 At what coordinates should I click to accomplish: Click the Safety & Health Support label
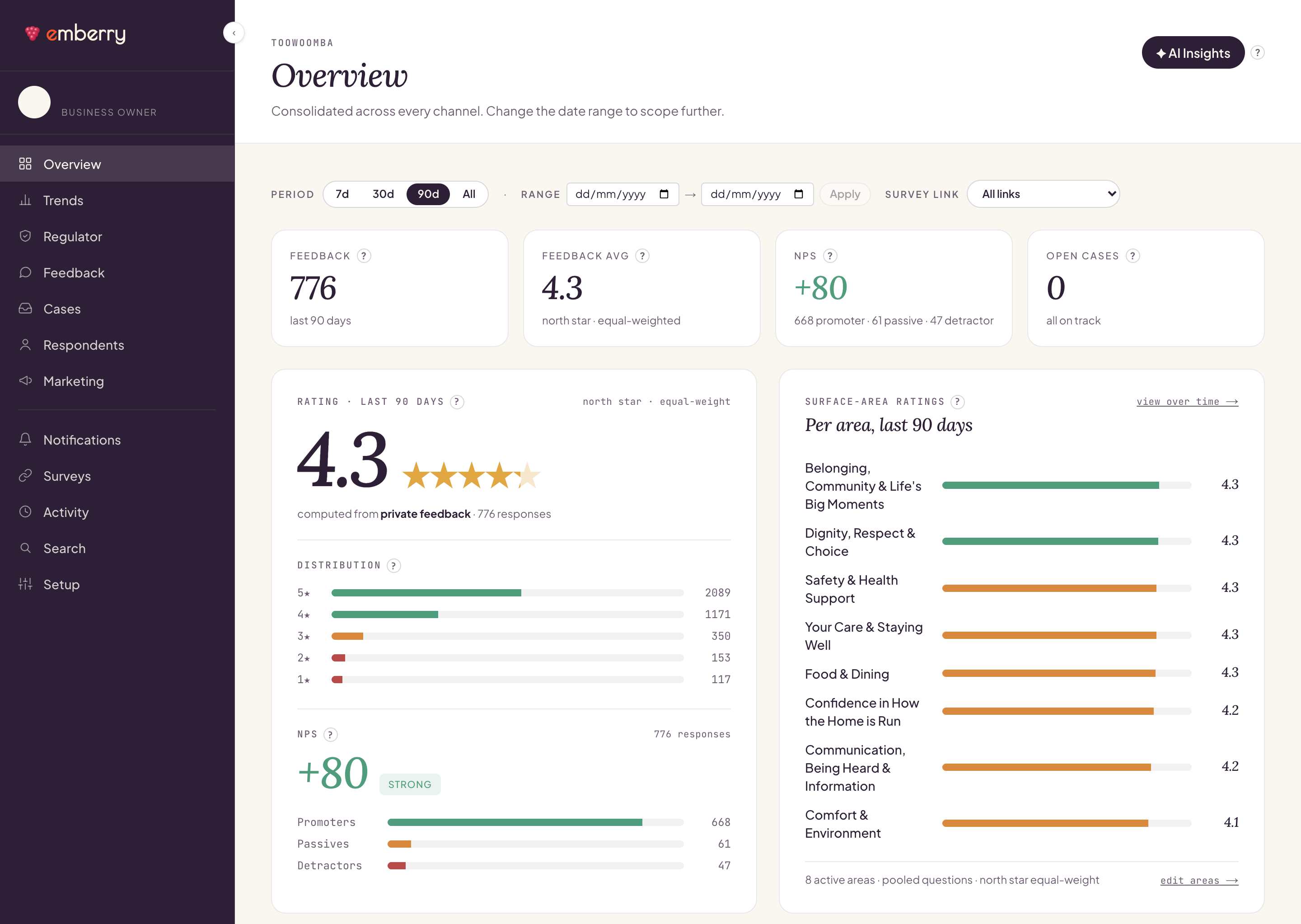pos(851,589)
